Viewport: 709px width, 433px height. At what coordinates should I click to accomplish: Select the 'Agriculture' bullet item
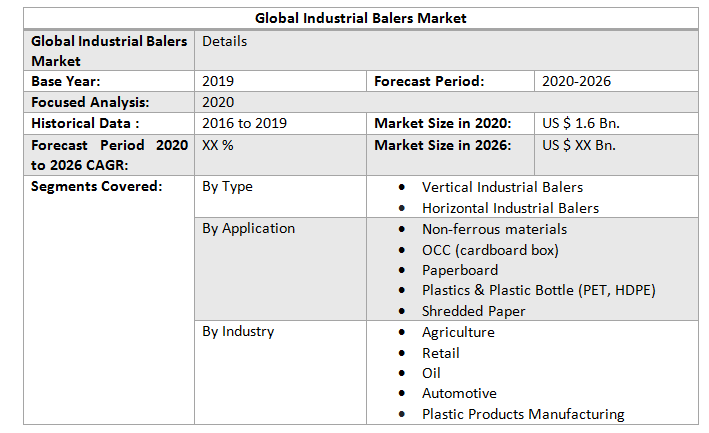[x=458, y=332]
